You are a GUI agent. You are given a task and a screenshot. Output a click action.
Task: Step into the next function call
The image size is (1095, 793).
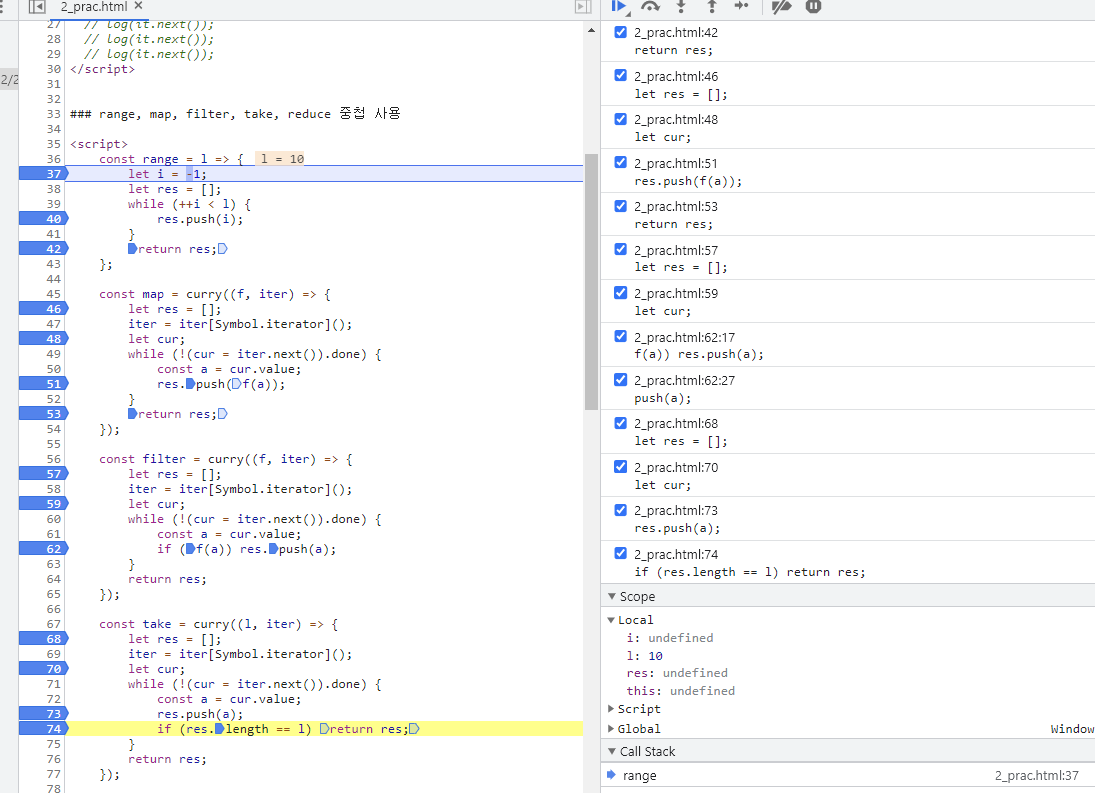(x=682, y=6)
